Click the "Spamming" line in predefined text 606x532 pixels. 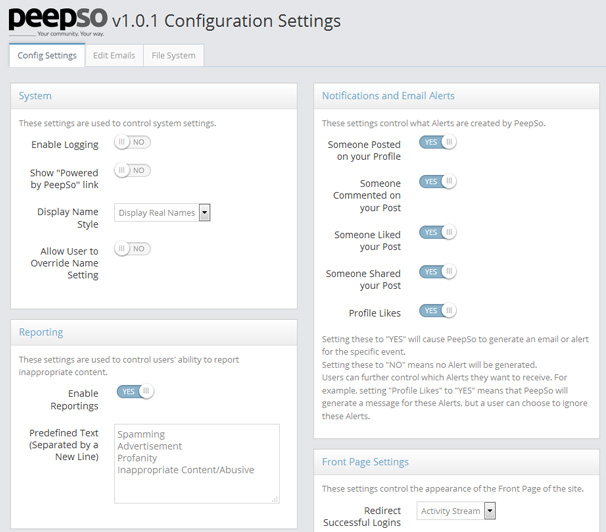point(141,434)
